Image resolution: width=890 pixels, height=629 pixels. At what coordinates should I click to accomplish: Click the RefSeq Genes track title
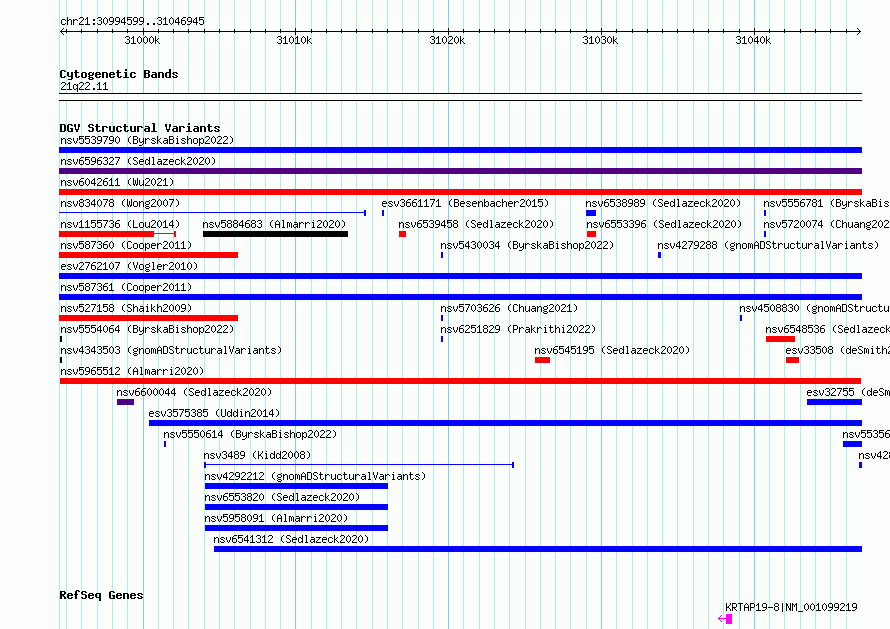101,595
